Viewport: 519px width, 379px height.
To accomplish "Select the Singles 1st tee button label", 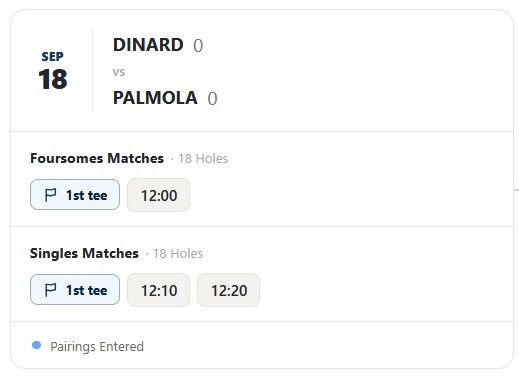I will pos(87,290).
